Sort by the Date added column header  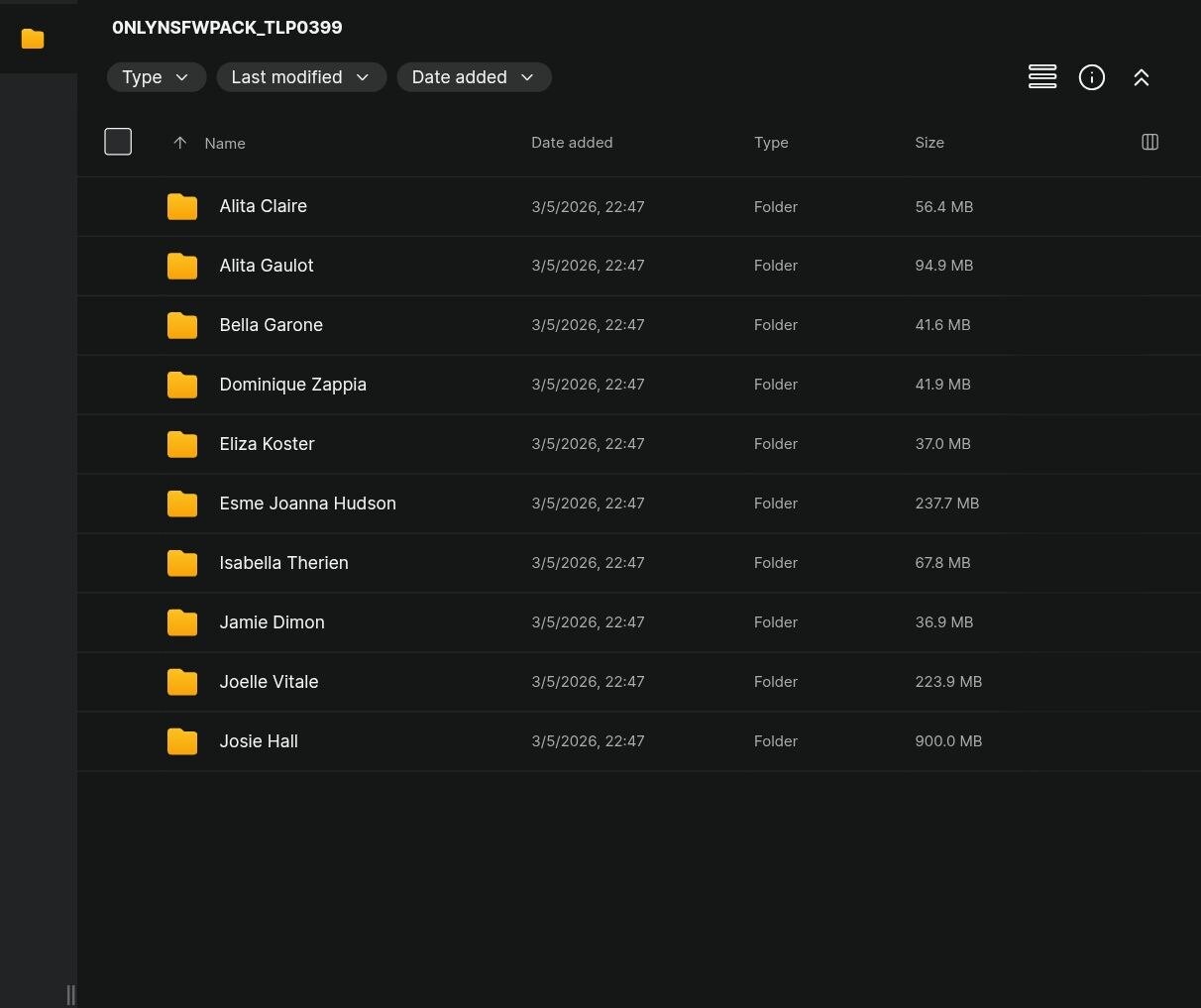click(x=571, y=143)
